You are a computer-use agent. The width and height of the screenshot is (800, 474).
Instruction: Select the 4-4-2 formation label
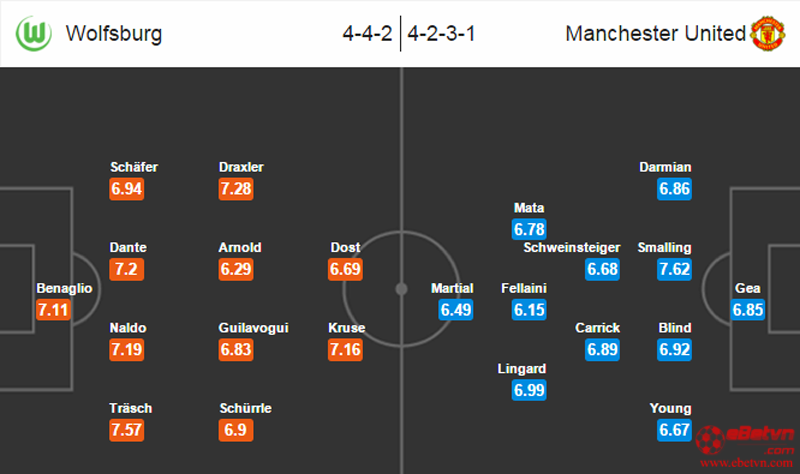pos(367,34)
